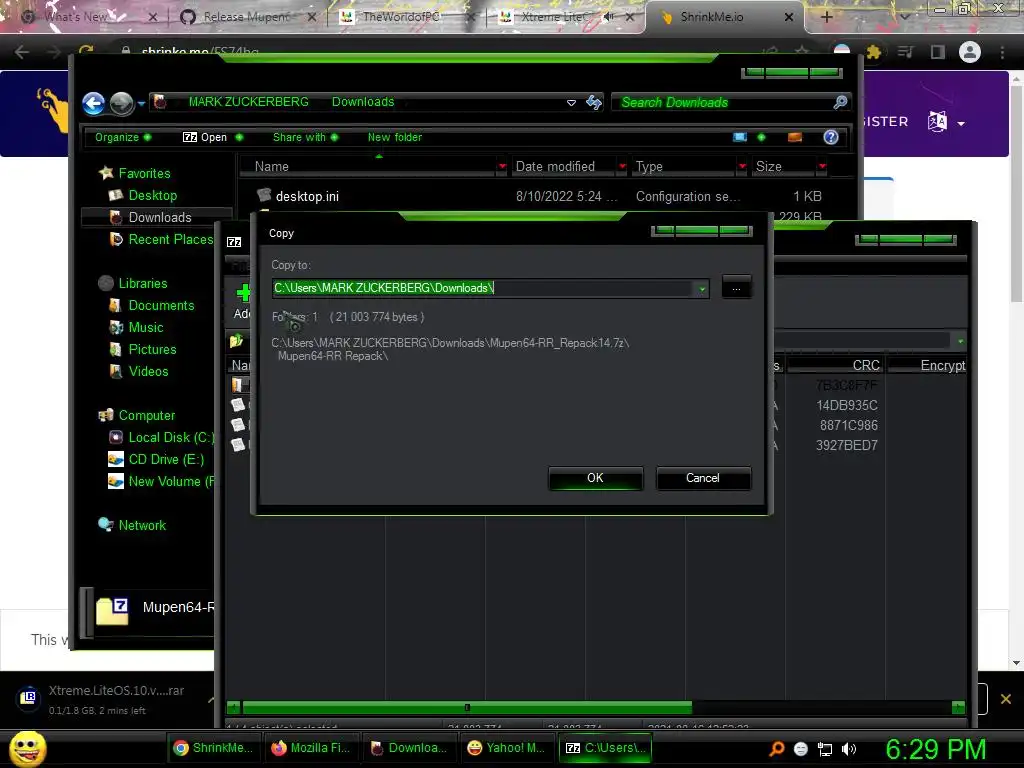The image size is (1024, 768).
Task: Click OK in the Copy dialog
Action: (596, 478)
